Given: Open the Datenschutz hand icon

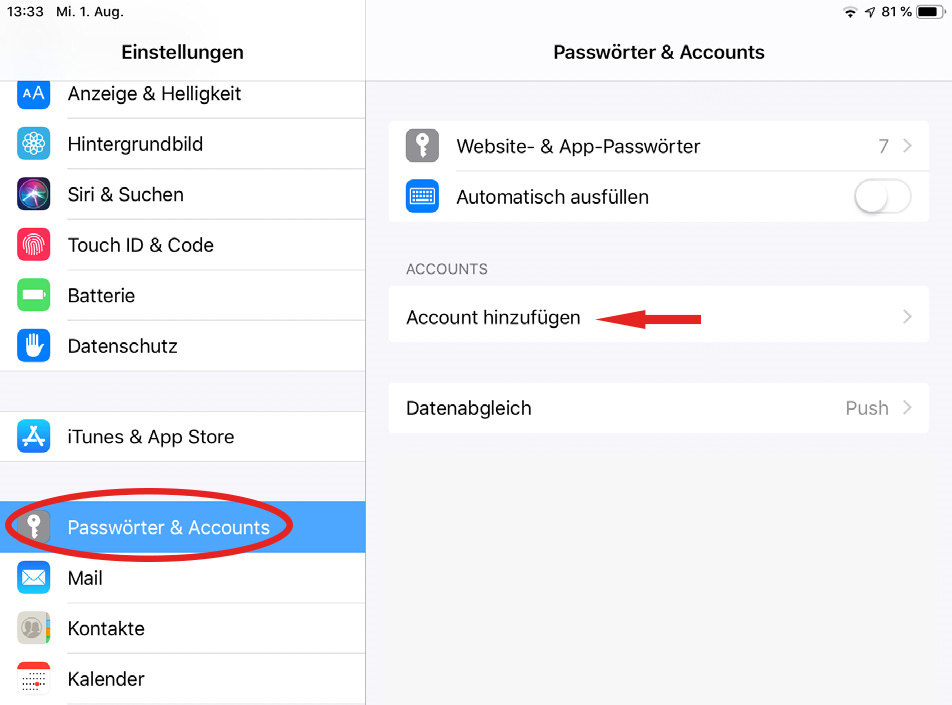Looking at the screenshot, I should pyautogui.click(x=34, y=346).
